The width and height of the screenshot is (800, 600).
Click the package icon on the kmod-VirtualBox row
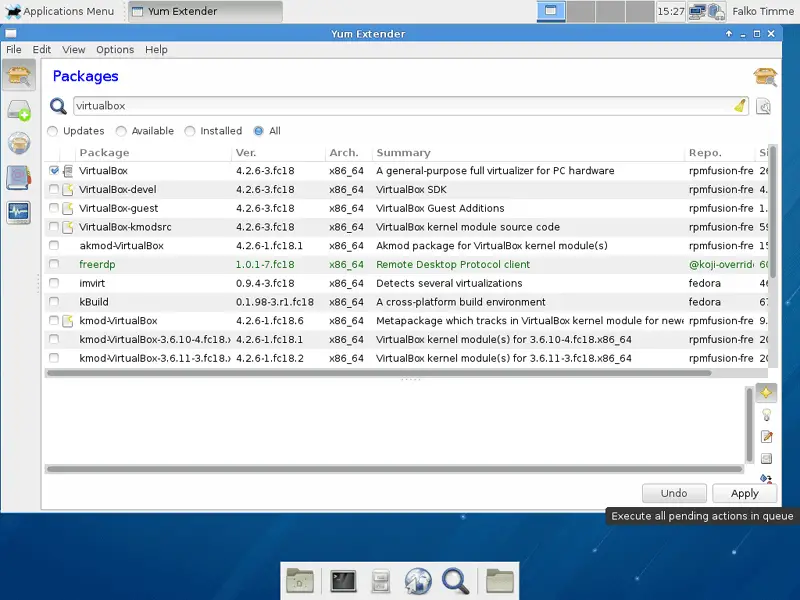coord(68,321)
